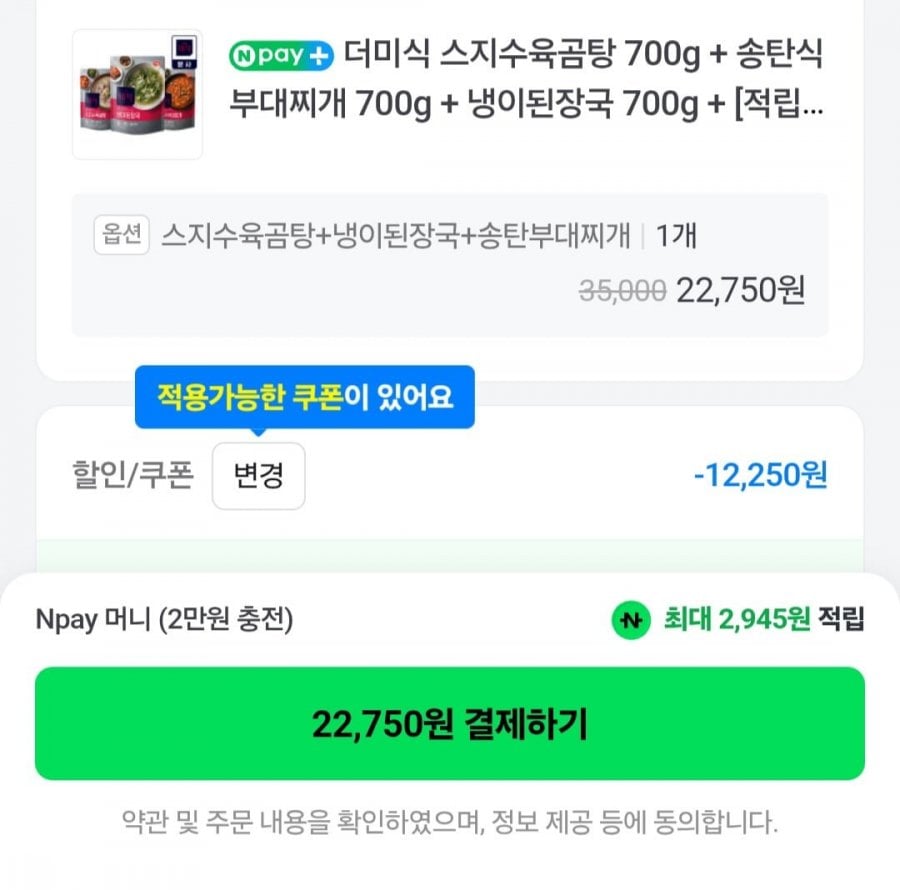Click the 최대 2,945원 적립 reward text

click(x=763, y=619)
